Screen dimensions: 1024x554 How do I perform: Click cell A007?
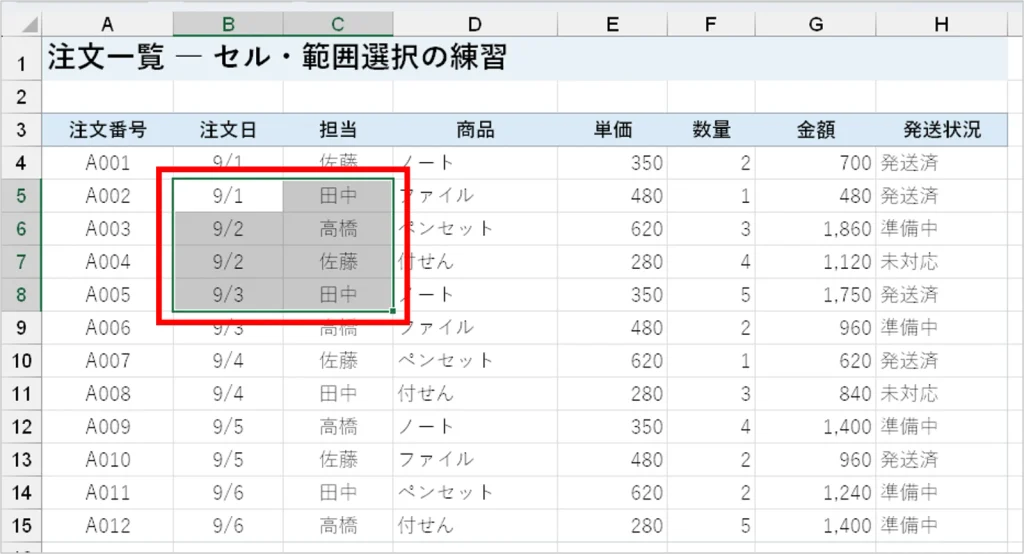108,361
